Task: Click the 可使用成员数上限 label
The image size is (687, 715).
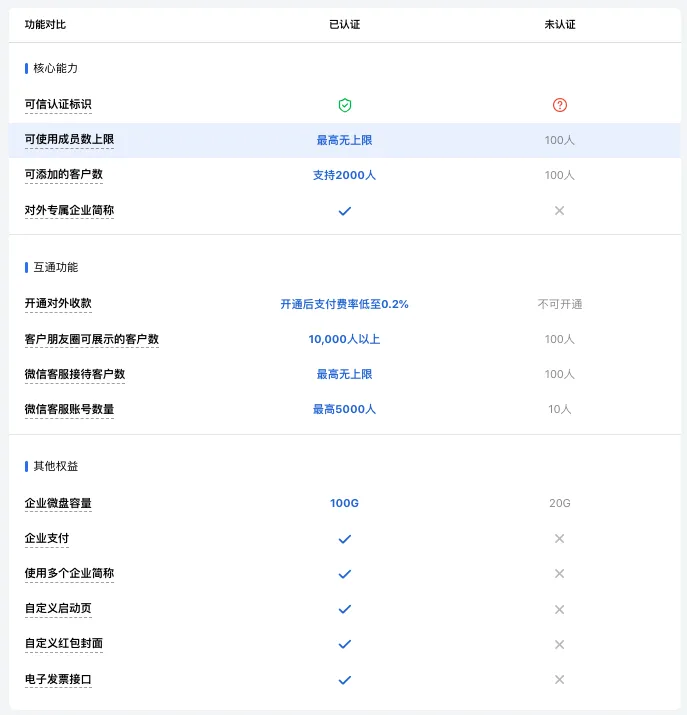Action: coord(69,140)
